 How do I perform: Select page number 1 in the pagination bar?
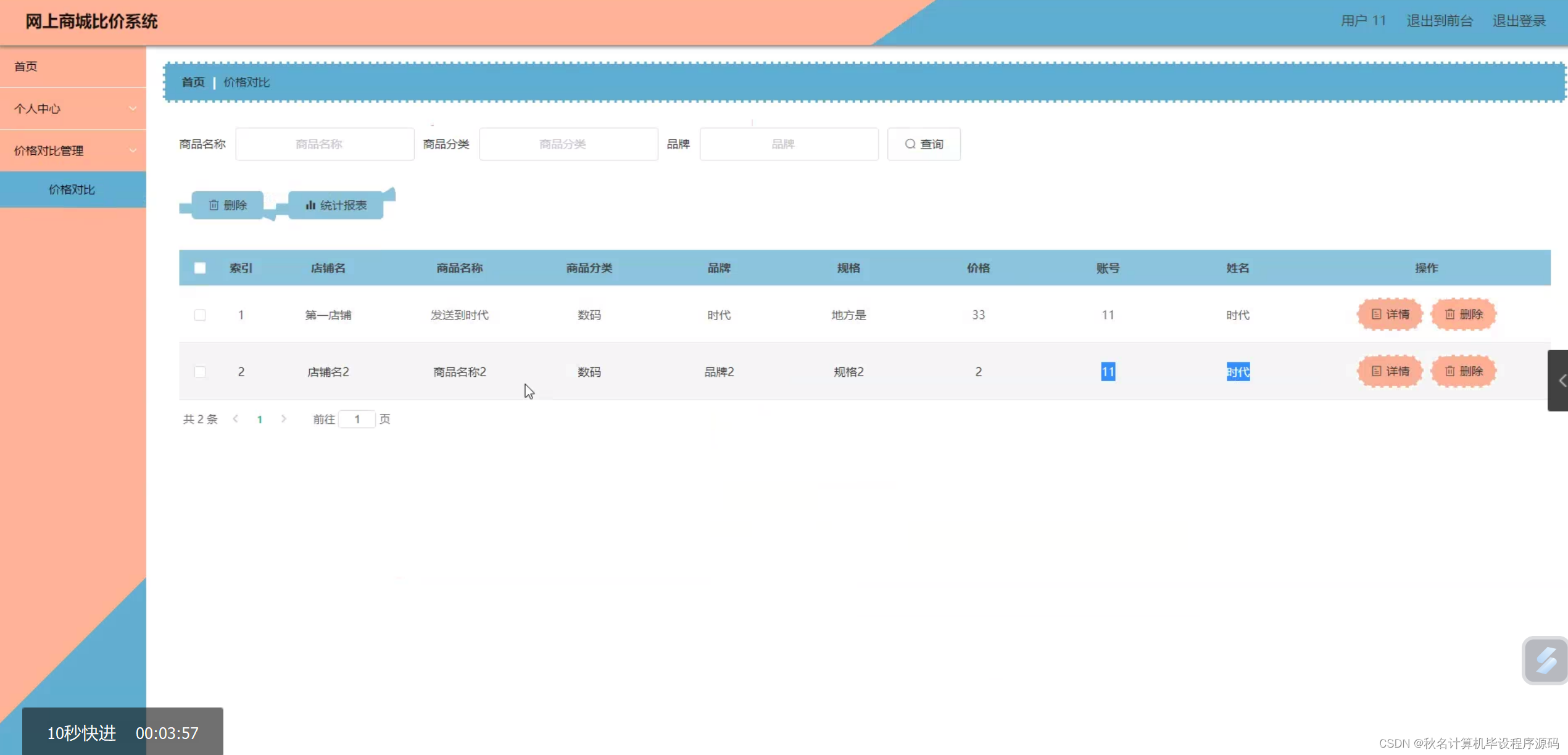(x=259, y=419)
